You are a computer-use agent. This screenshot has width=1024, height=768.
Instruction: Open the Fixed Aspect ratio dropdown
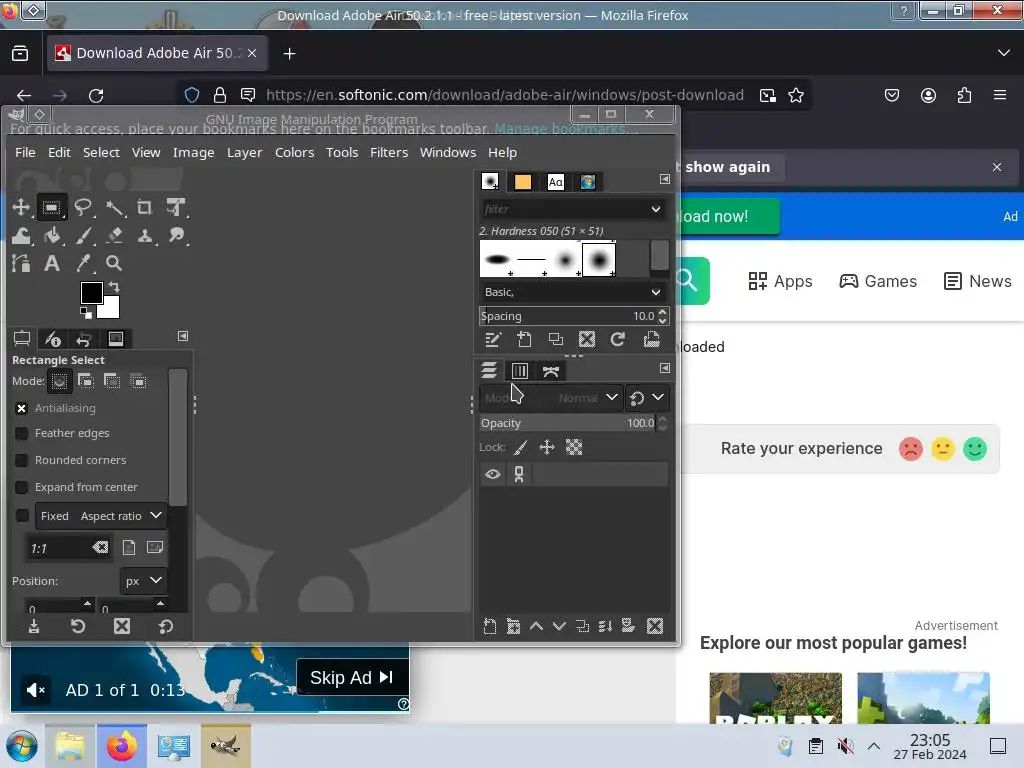[101, 516]
